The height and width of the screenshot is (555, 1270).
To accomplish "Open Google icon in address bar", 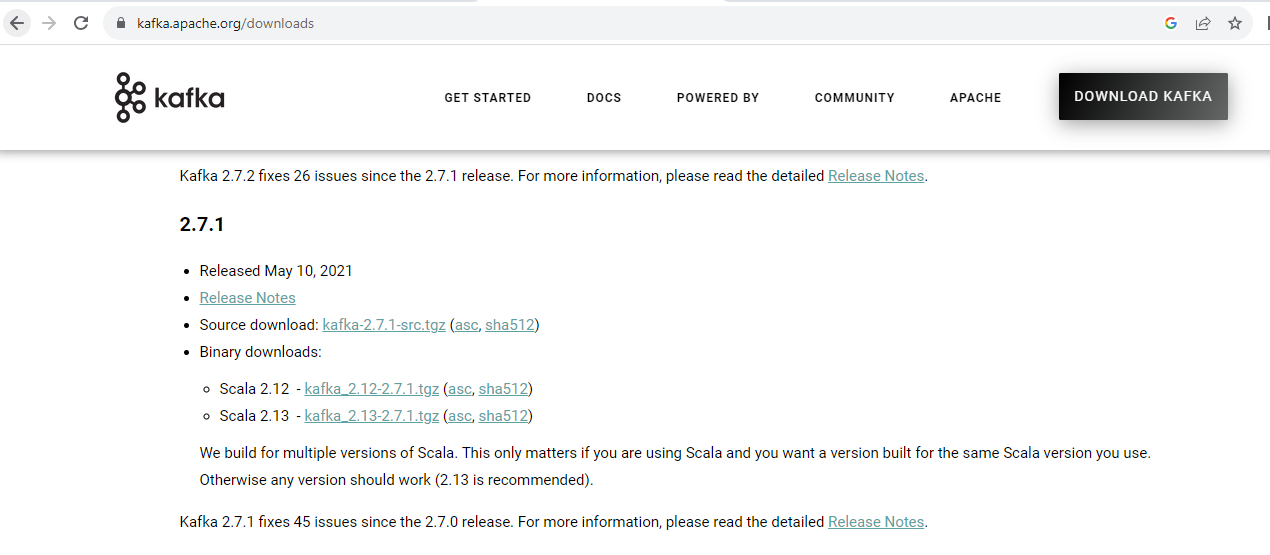I will (x=1171, y=23).
